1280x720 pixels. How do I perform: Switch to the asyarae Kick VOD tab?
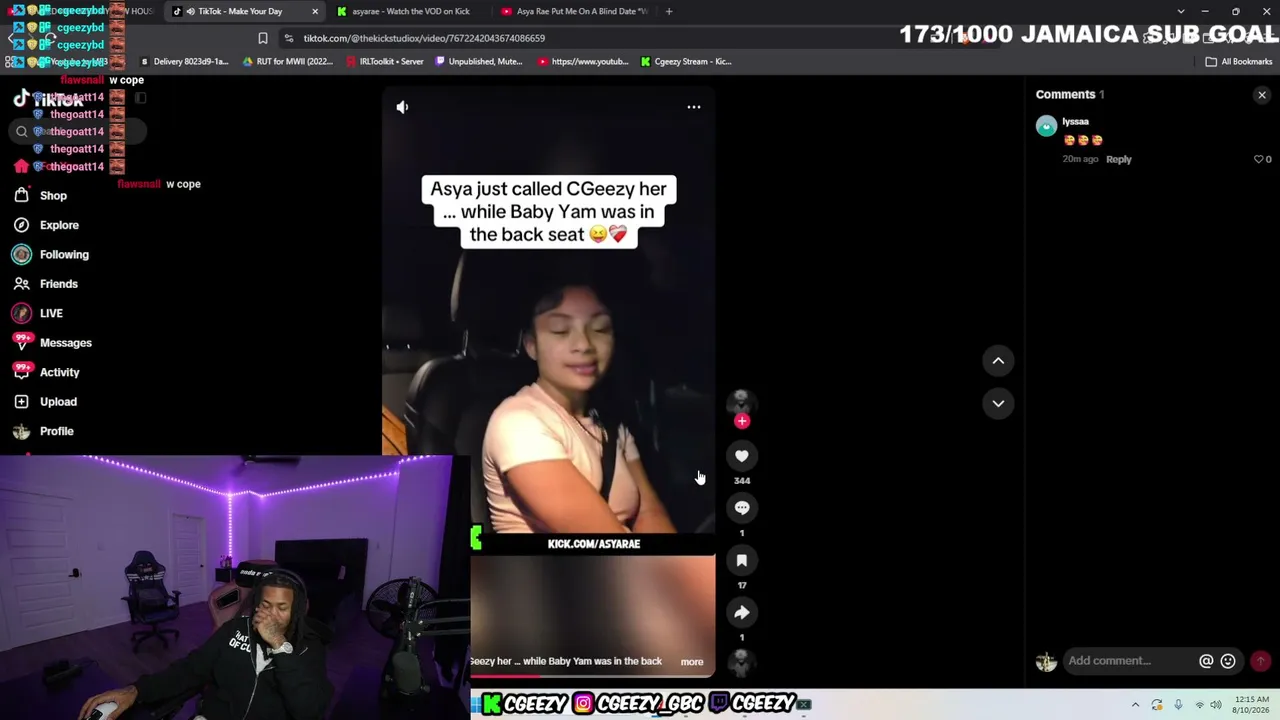click(x=410, y=11)
